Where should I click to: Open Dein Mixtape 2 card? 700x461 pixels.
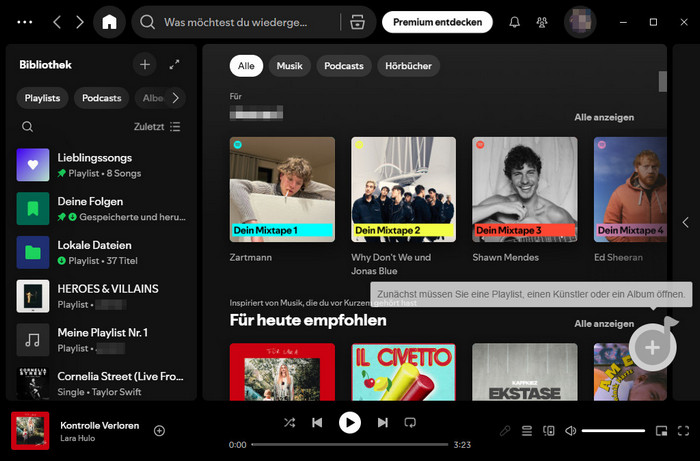pyautogui.click(x=404, y=189)
